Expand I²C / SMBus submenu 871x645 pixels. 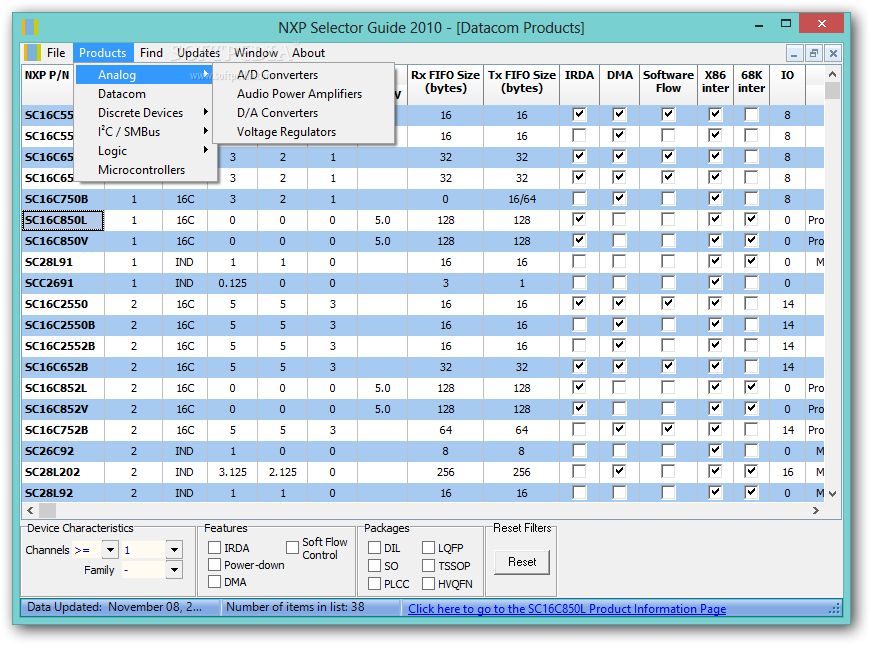[x=145, y=132]
